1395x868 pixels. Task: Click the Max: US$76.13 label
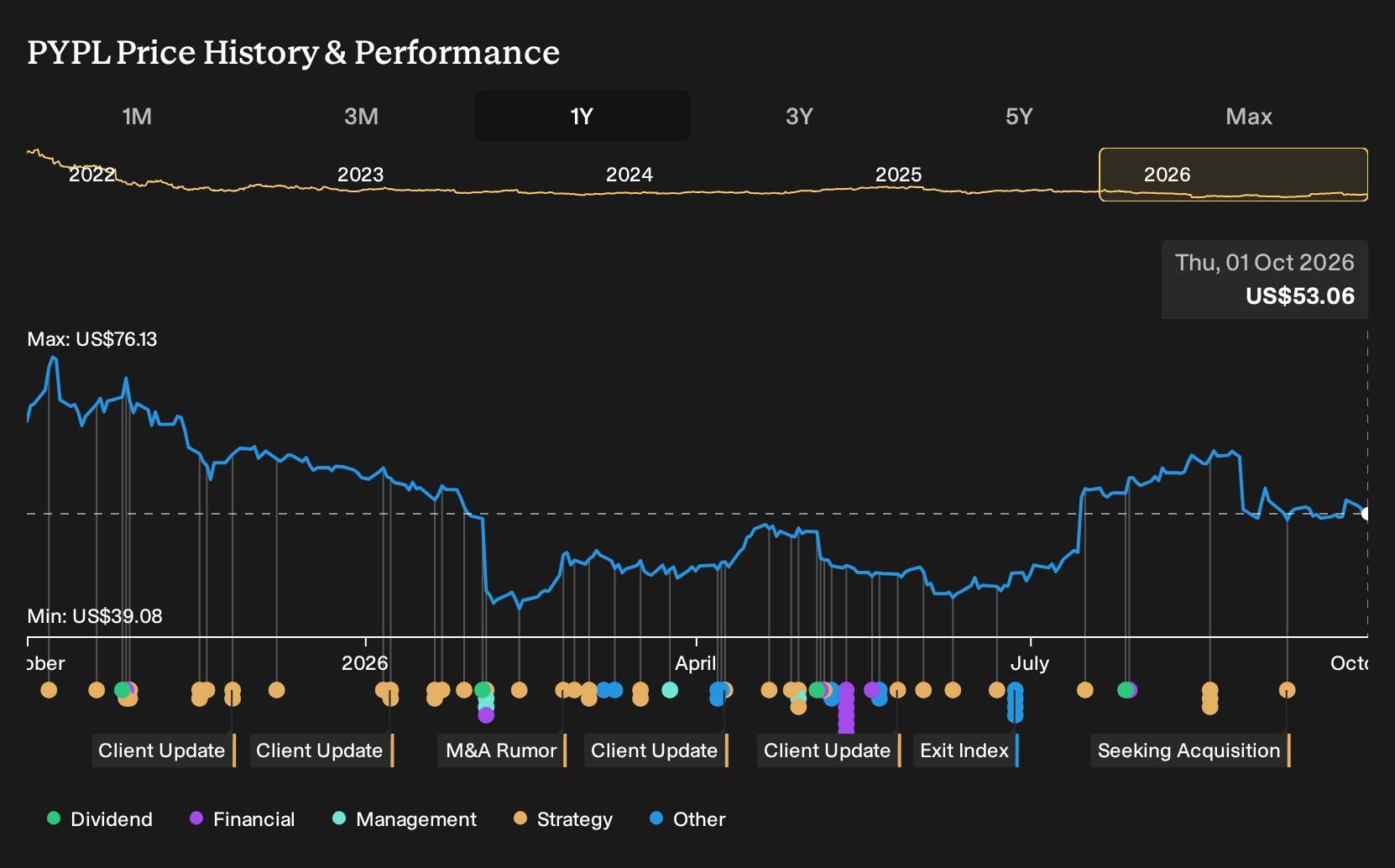92,339
